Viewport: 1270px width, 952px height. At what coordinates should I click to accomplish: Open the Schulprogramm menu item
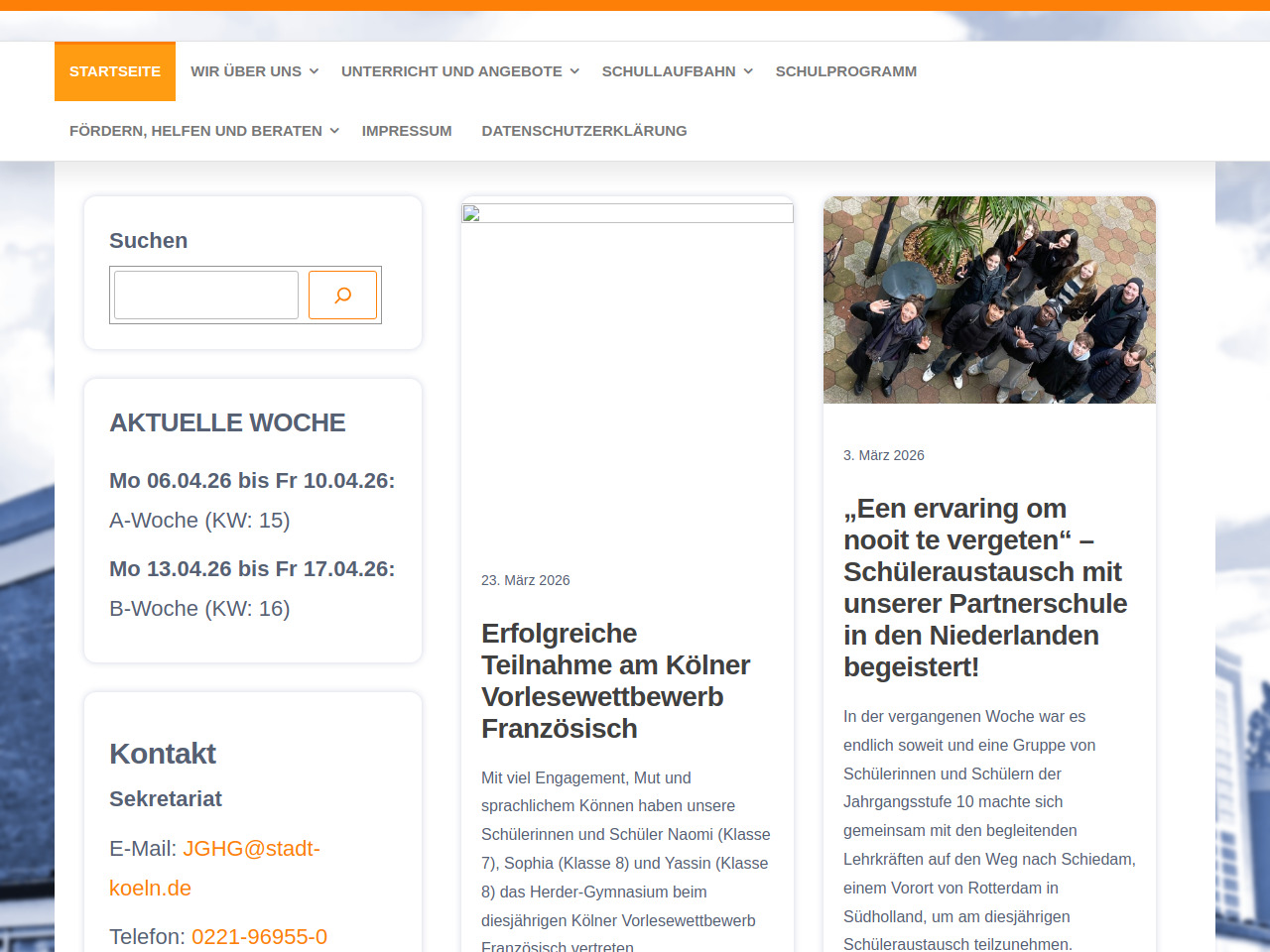[845, 71]
